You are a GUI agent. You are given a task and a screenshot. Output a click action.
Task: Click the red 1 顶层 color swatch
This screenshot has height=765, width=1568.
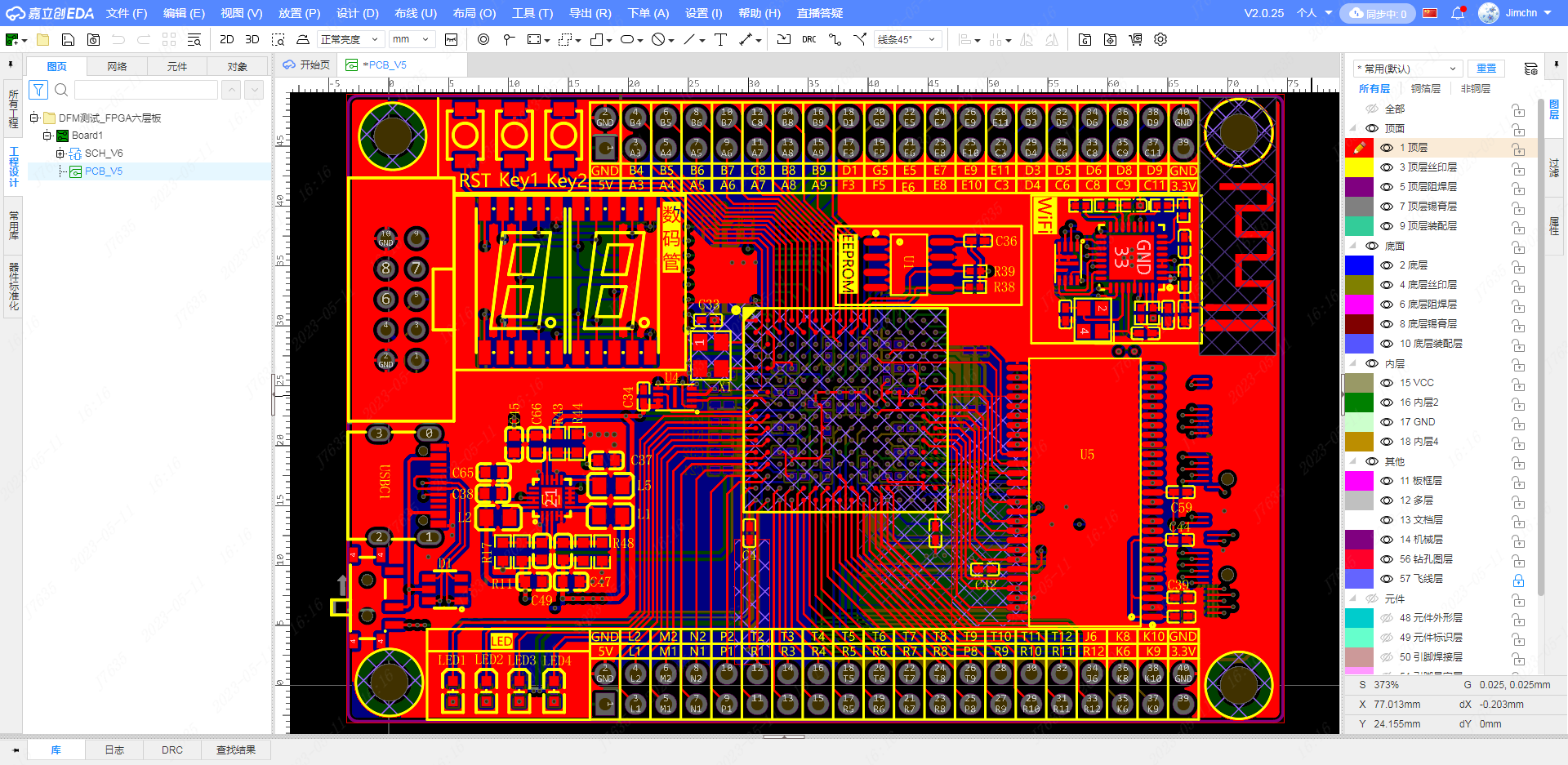(x=1359, y=148)
